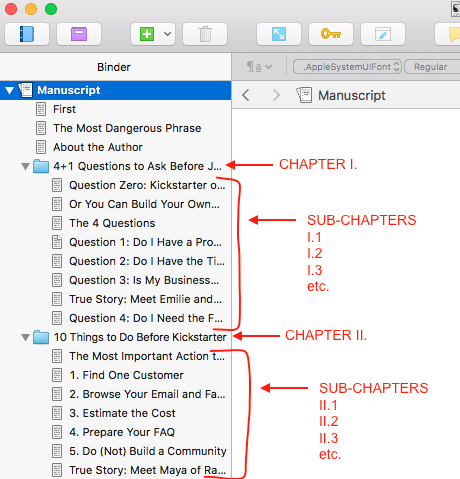Collapse 4+1 Questions folder triangle

point(25,166)
